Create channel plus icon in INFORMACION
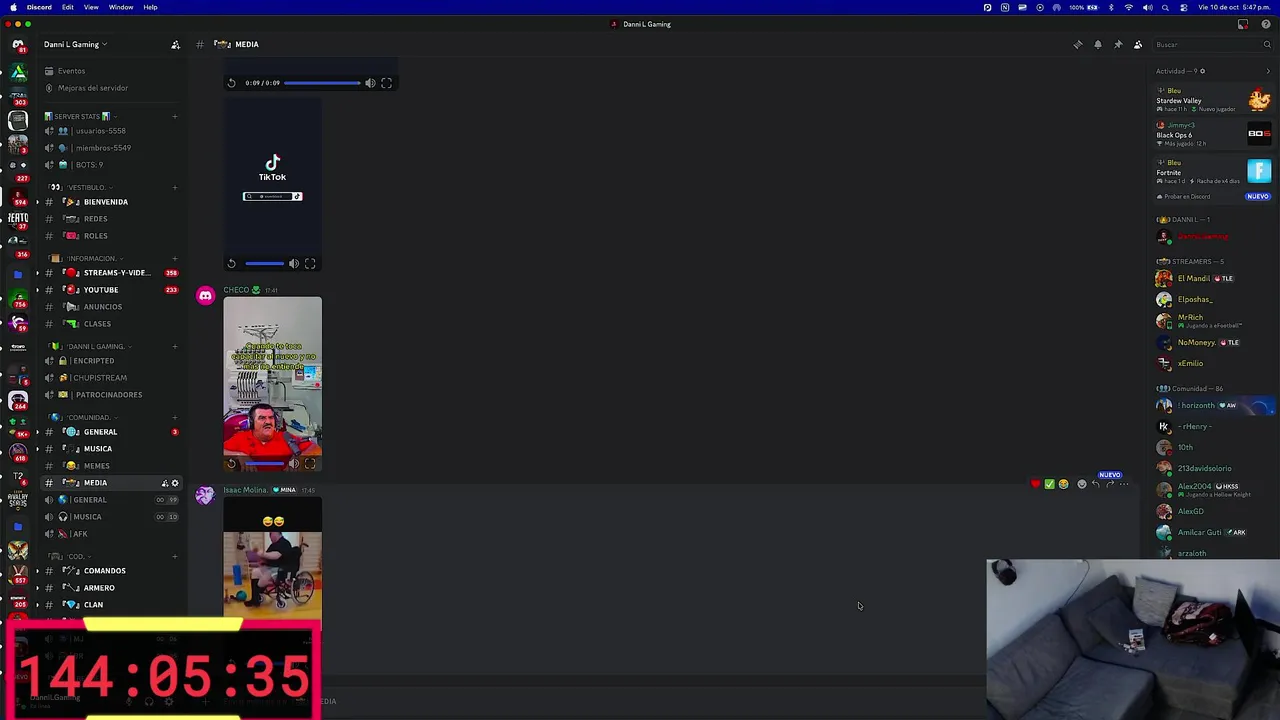This screenshot has width=1280, height=720. [x=175, y=258]
